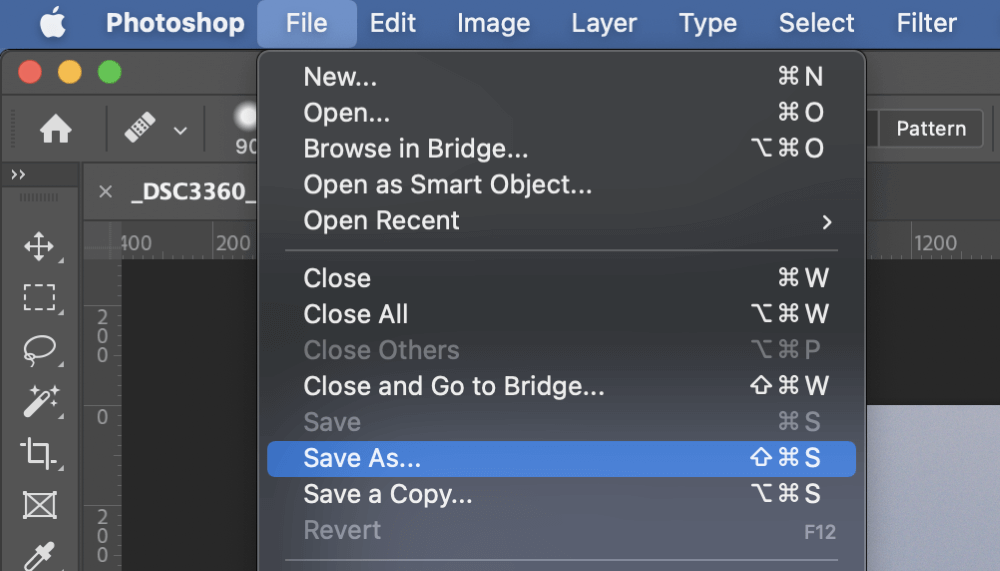Choose Save a Copy menu entry

coord(561,494)
